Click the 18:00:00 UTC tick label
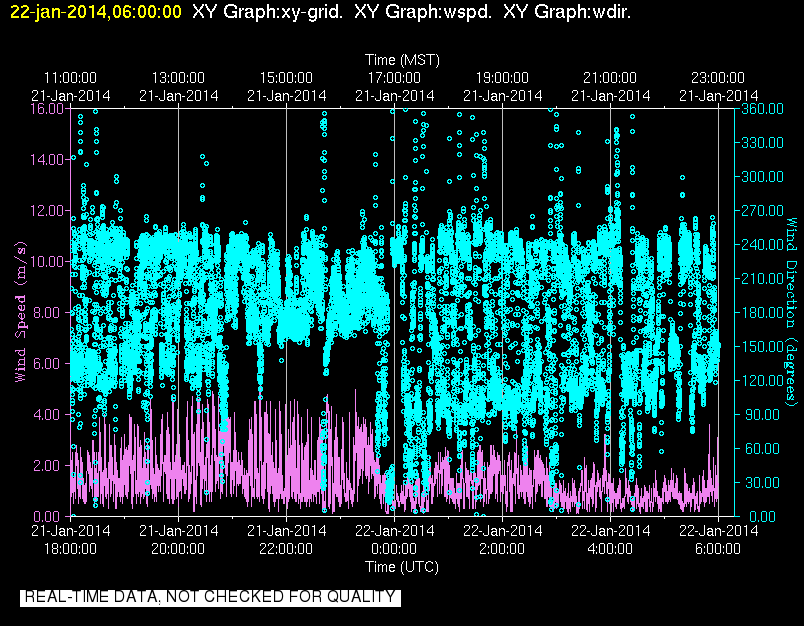804x626 pixels. tap(70, 549)
